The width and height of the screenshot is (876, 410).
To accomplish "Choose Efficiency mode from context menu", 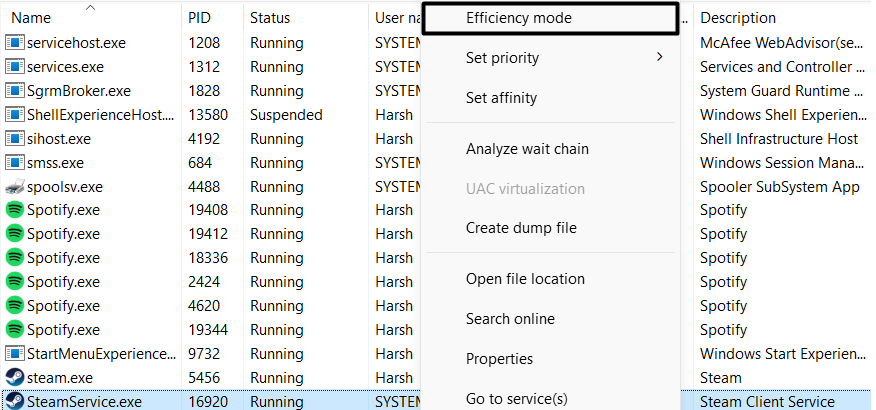I will pos(518,18).
